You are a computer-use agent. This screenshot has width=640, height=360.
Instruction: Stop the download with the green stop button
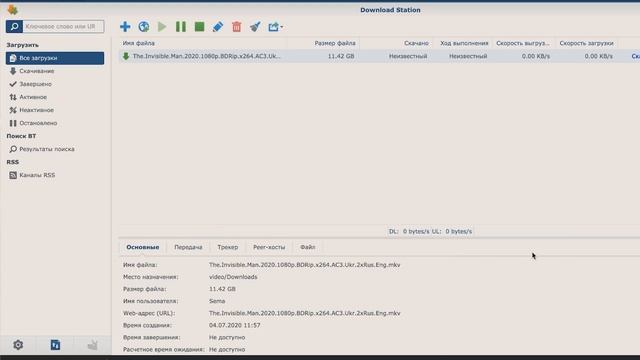click(200, 27)
